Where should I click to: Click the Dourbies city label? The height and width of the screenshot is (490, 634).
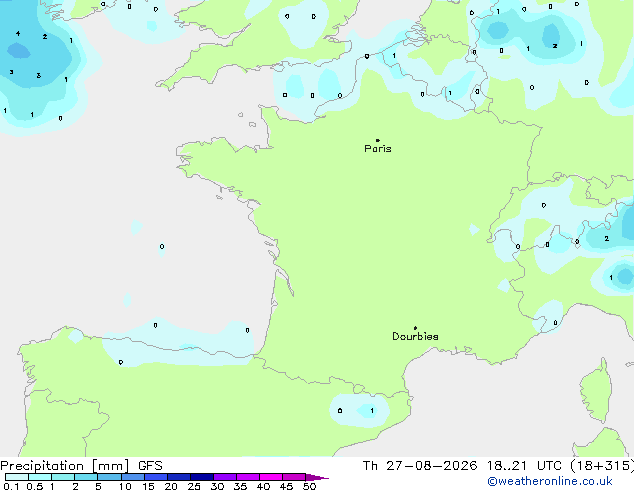pyautogui.click(x=415, y=336)
